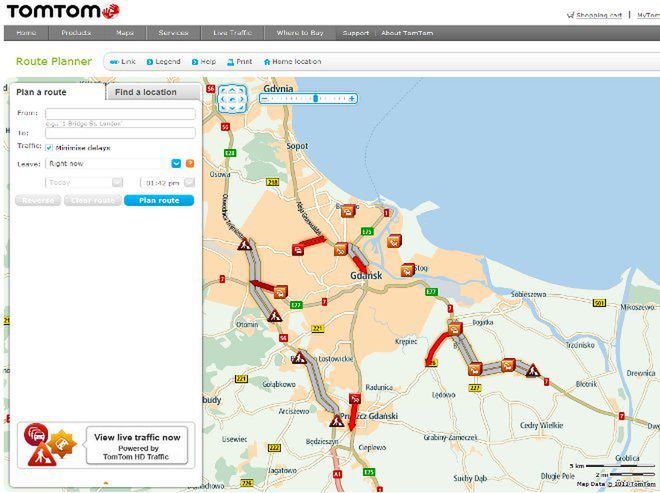Open the Where to Buy menu item
Viewport: 660px width, 493px height.
pyautogui.click(x=300, y=33)
